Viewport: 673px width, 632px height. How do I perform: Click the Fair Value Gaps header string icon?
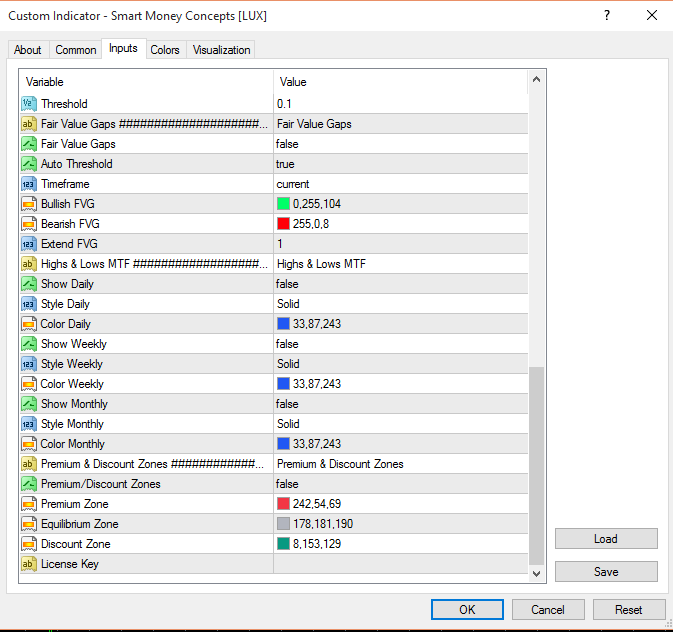(29, 124)
